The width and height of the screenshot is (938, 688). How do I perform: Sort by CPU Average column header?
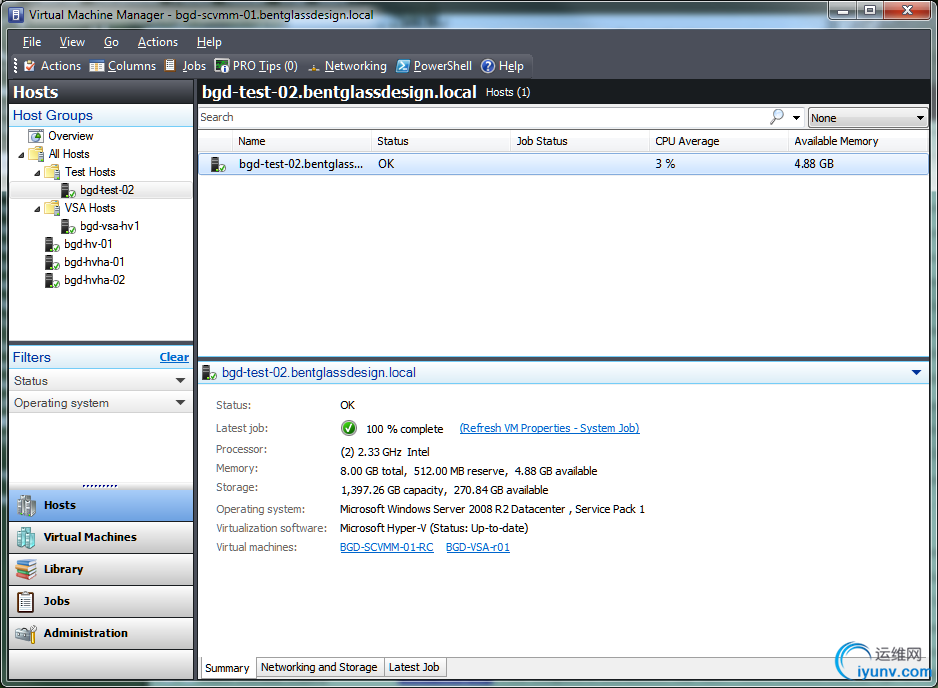(718, 141)
